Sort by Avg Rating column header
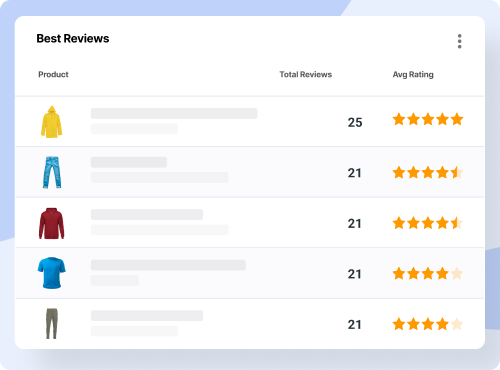Viewport: 500px width, 370px height. point(413,74)
